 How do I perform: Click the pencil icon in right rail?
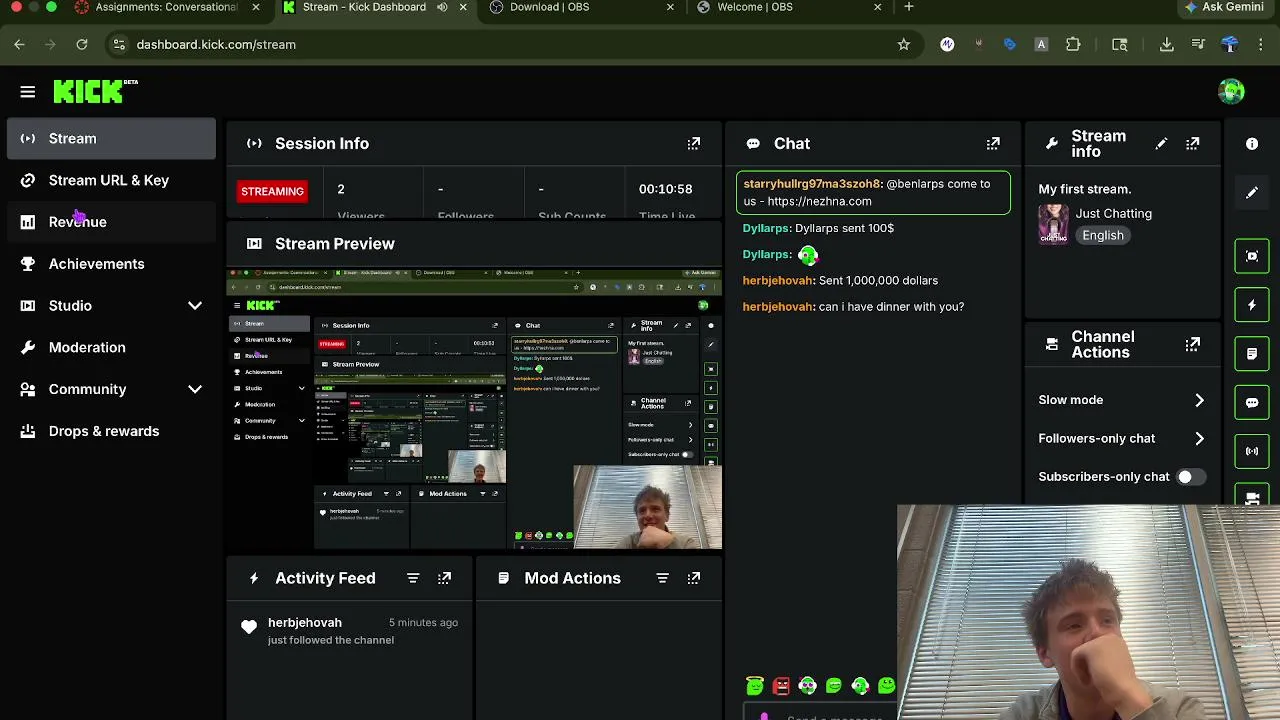pyautogui.click(x=1252, y=193)
